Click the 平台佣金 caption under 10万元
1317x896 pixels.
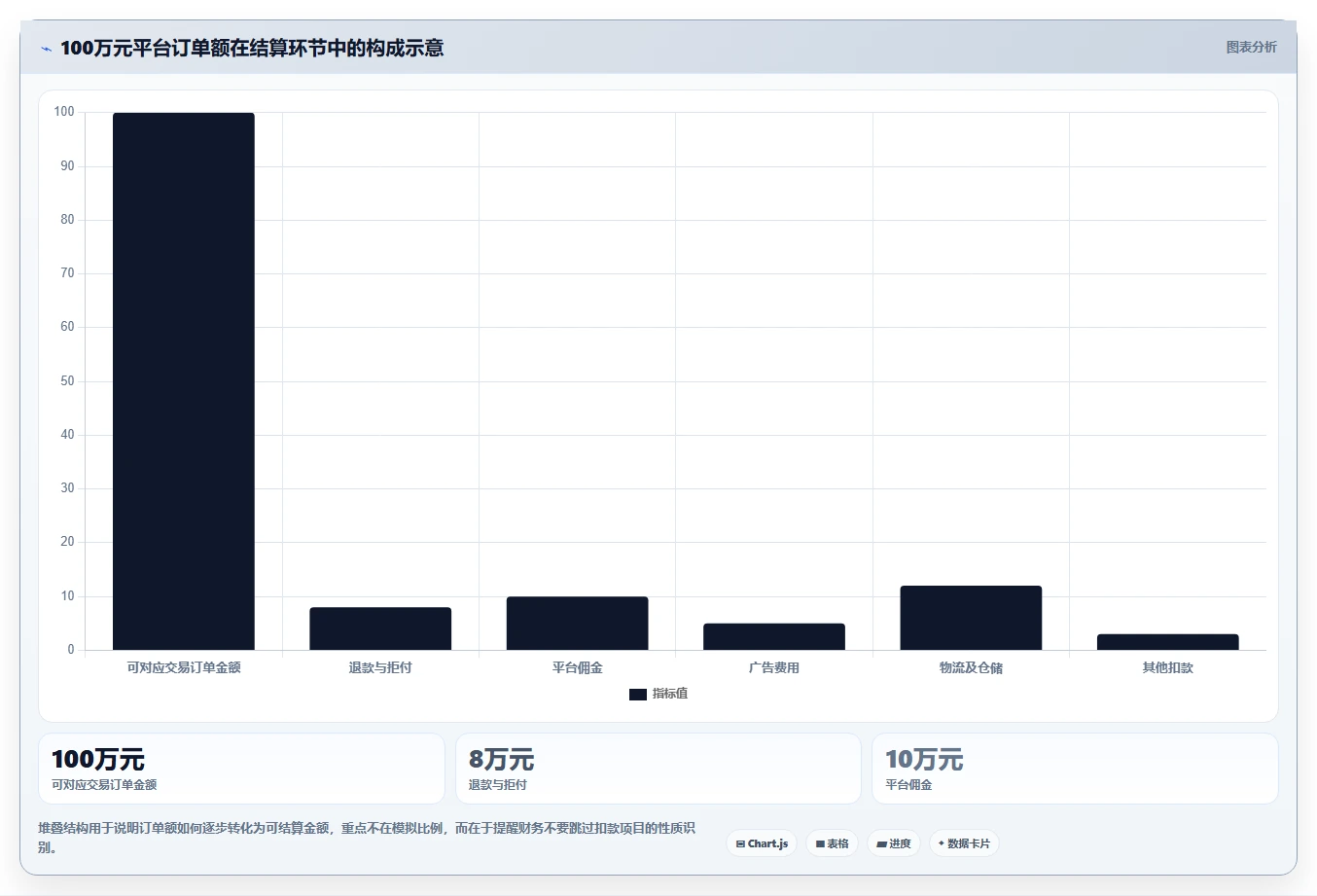tap(908, 784)
